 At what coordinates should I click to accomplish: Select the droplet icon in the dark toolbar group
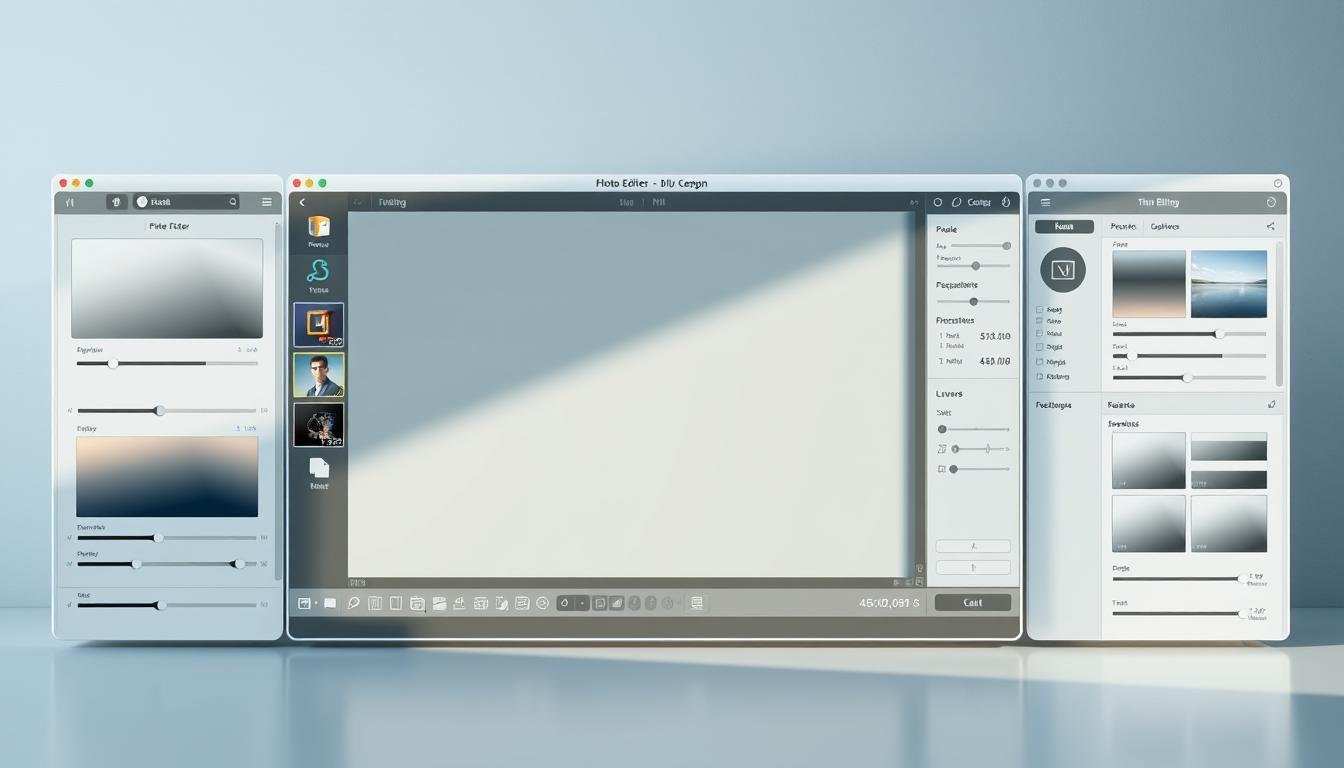[564, 603]
